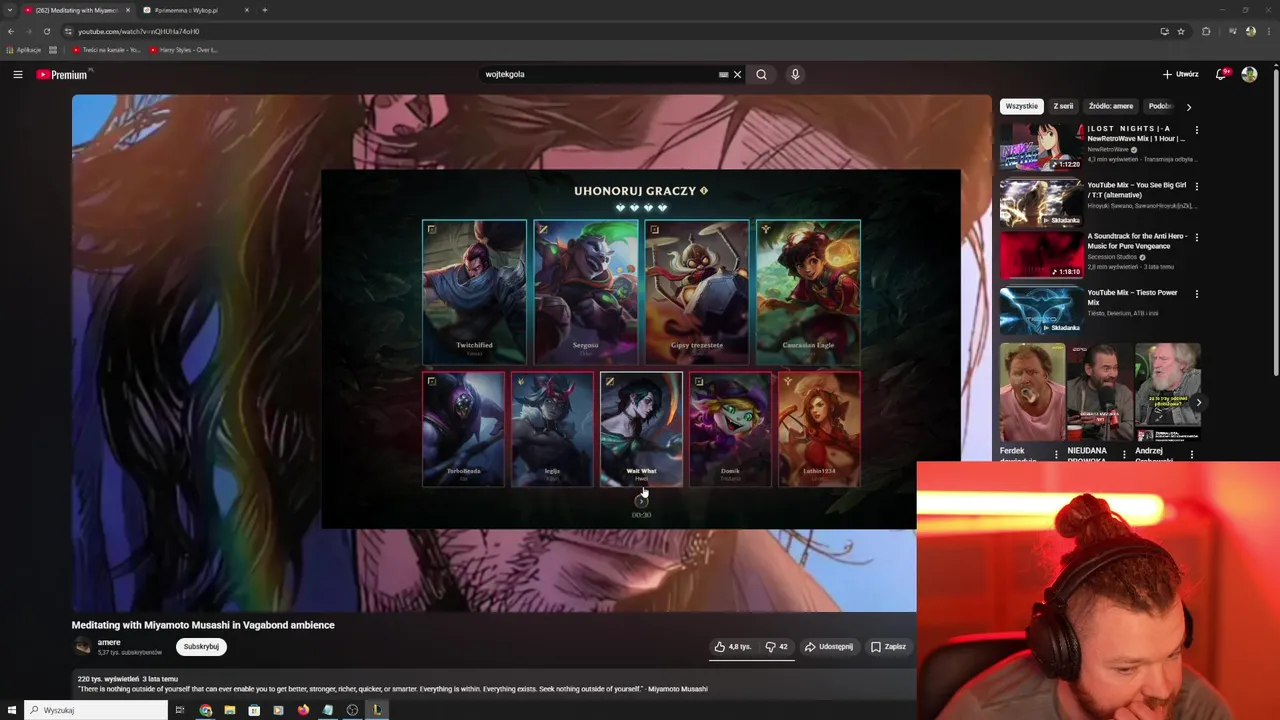The image size is (1280, 720).
Task: Launch Firefox from the taskbar
Action: pos(303,710)
